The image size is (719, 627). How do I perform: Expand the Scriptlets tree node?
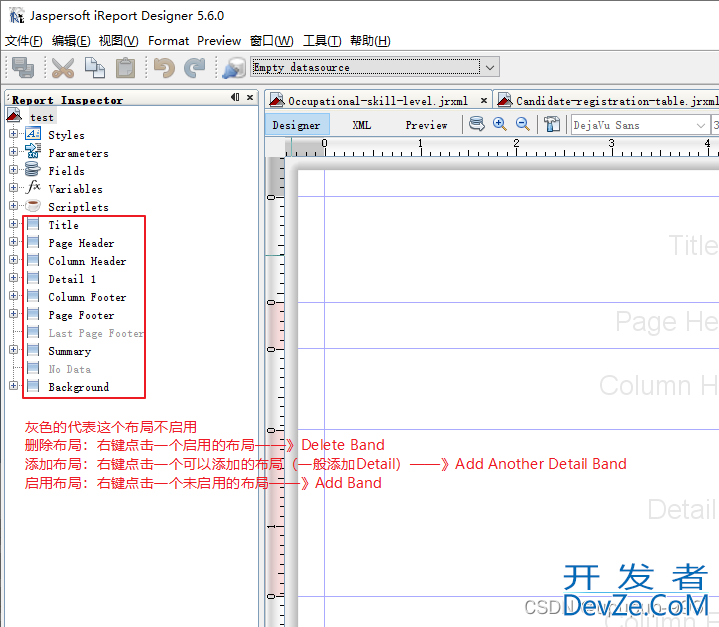click(13, 205)
